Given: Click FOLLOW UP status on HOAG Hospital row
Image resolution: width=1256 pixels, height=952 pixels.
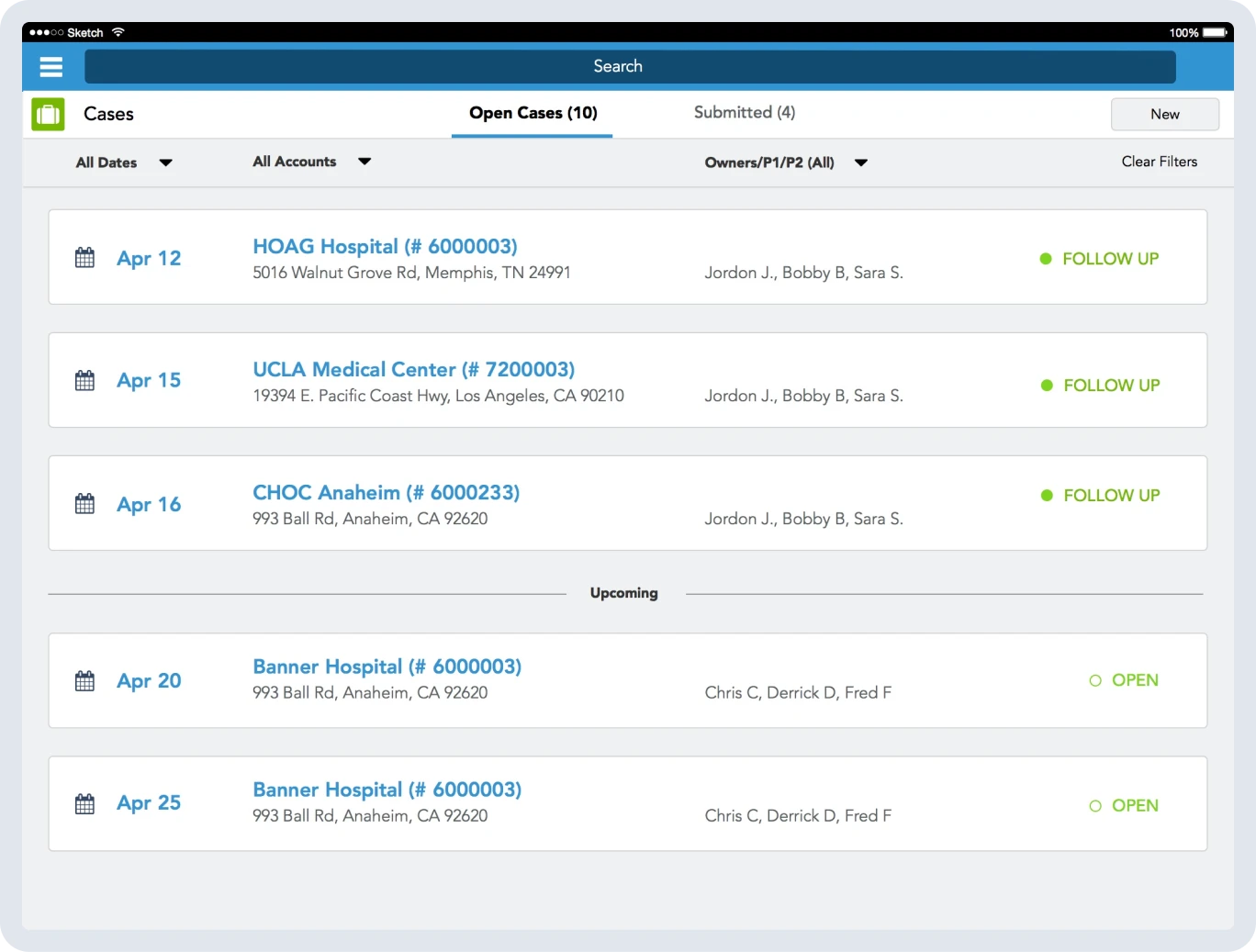Looking at the screenshot, I should [x=1111, y=259].
